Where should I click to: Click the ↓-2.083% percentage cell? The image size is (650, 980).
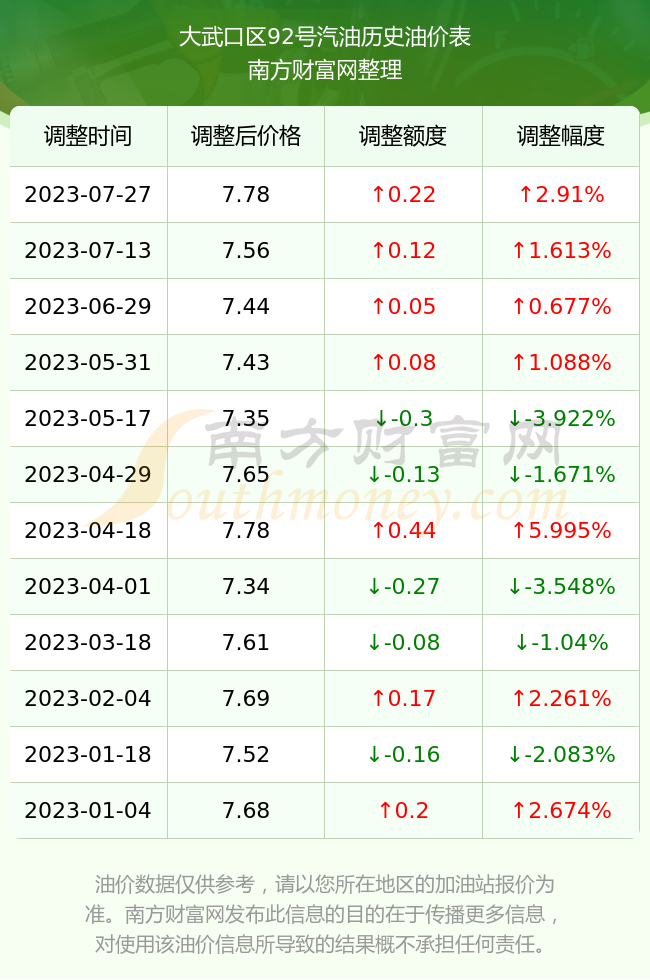(x=561, y=755)
